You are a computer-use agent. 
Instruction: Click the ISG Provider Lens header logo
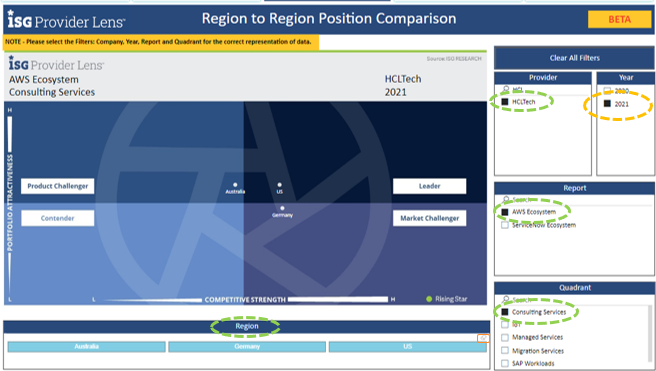tap(66, 20)
